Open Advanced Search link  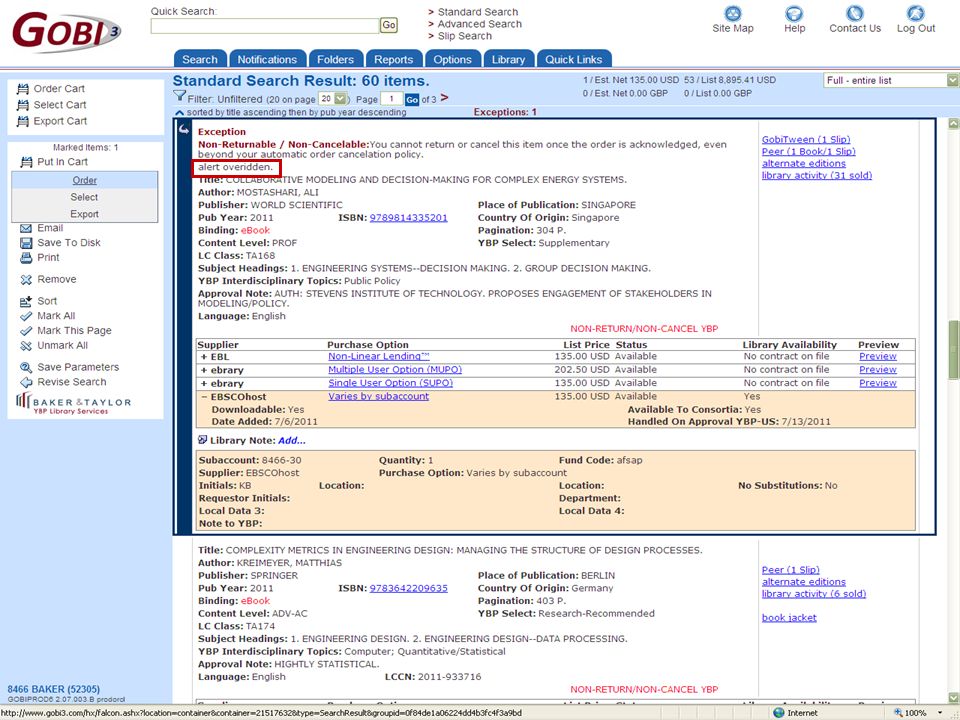[480, 24]
